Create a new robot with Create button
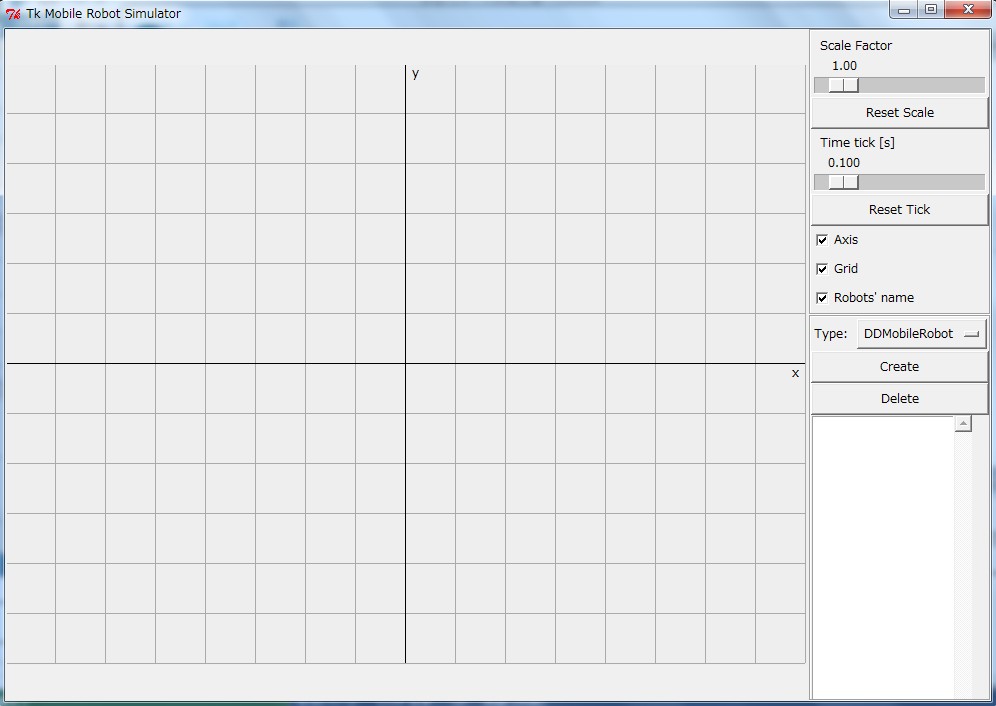Screen dimensions: 996x706 tap(899, 367)
